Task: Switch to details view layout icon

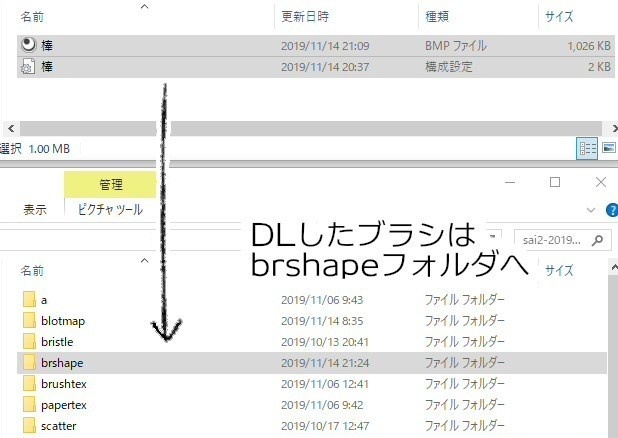Action: pos(587,148)
